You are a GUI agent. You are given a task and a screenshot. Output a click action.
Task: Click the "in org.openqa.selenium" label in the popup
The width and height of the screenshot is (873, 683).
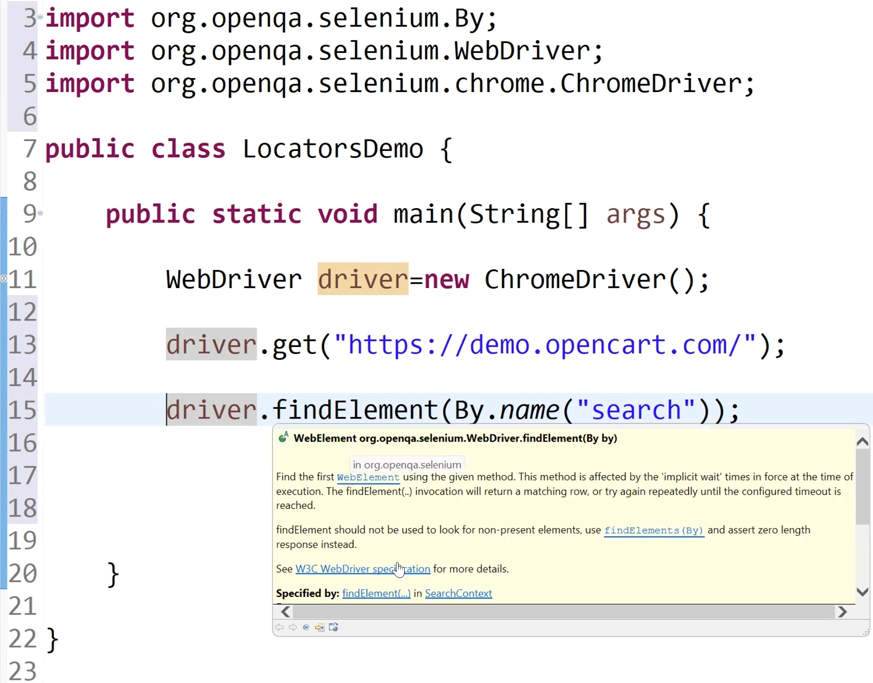point(407,464)
